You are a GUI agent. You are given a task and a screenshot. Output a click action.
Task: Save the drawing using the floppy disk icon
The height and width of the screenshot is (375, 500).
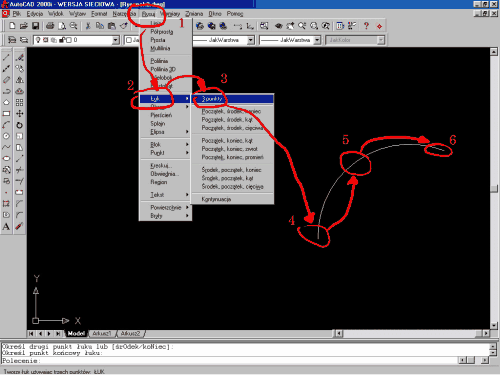coord(35,26)
